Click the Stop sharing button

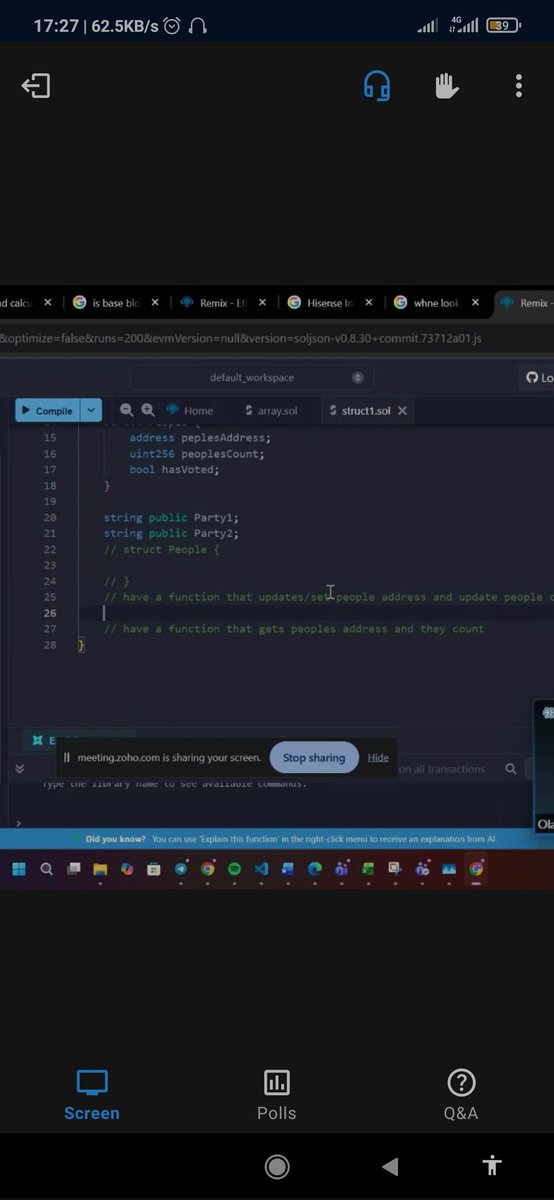tap(314, 758)
